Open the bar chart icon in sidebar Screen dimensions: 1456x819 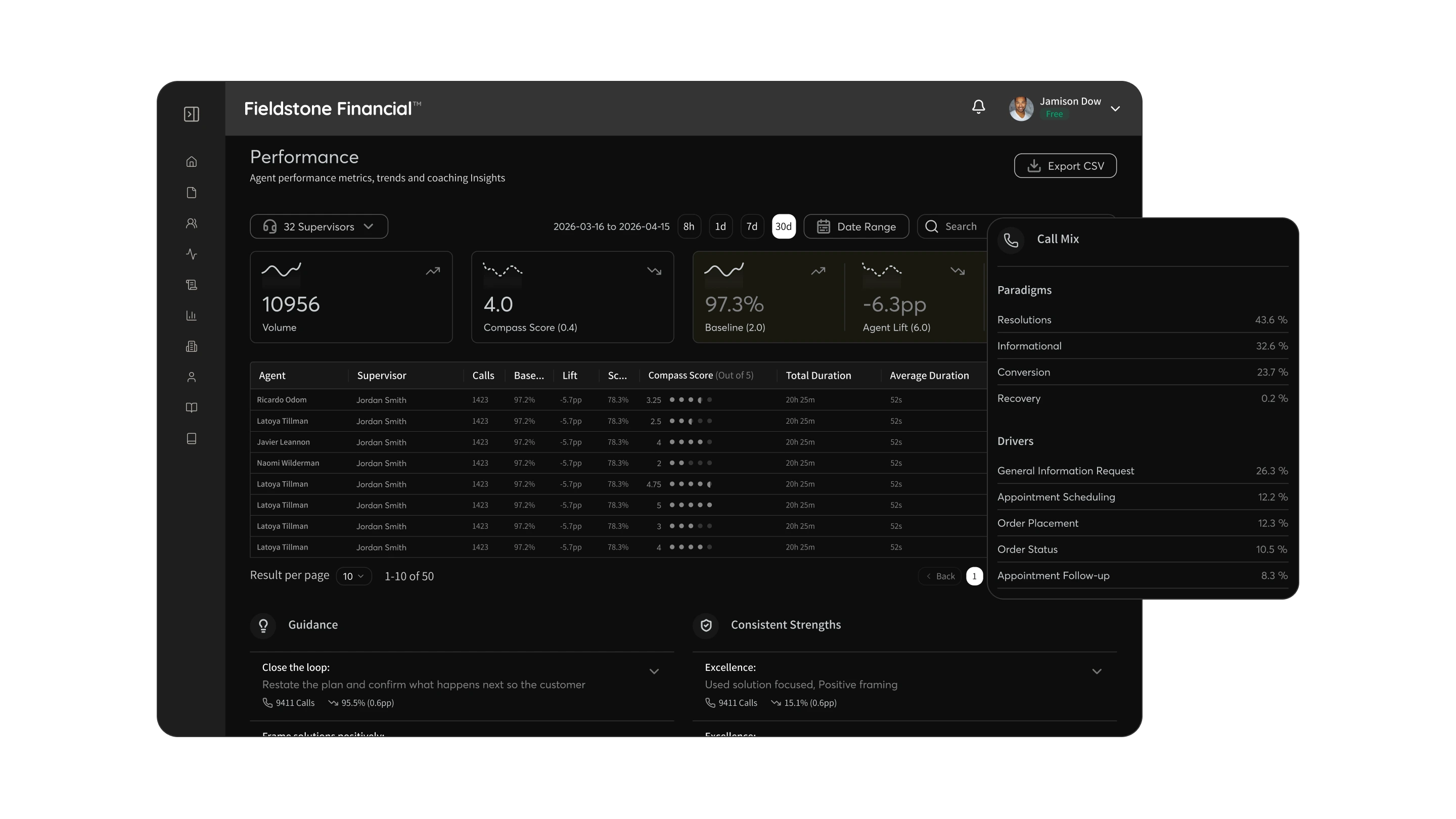[192, 315]
